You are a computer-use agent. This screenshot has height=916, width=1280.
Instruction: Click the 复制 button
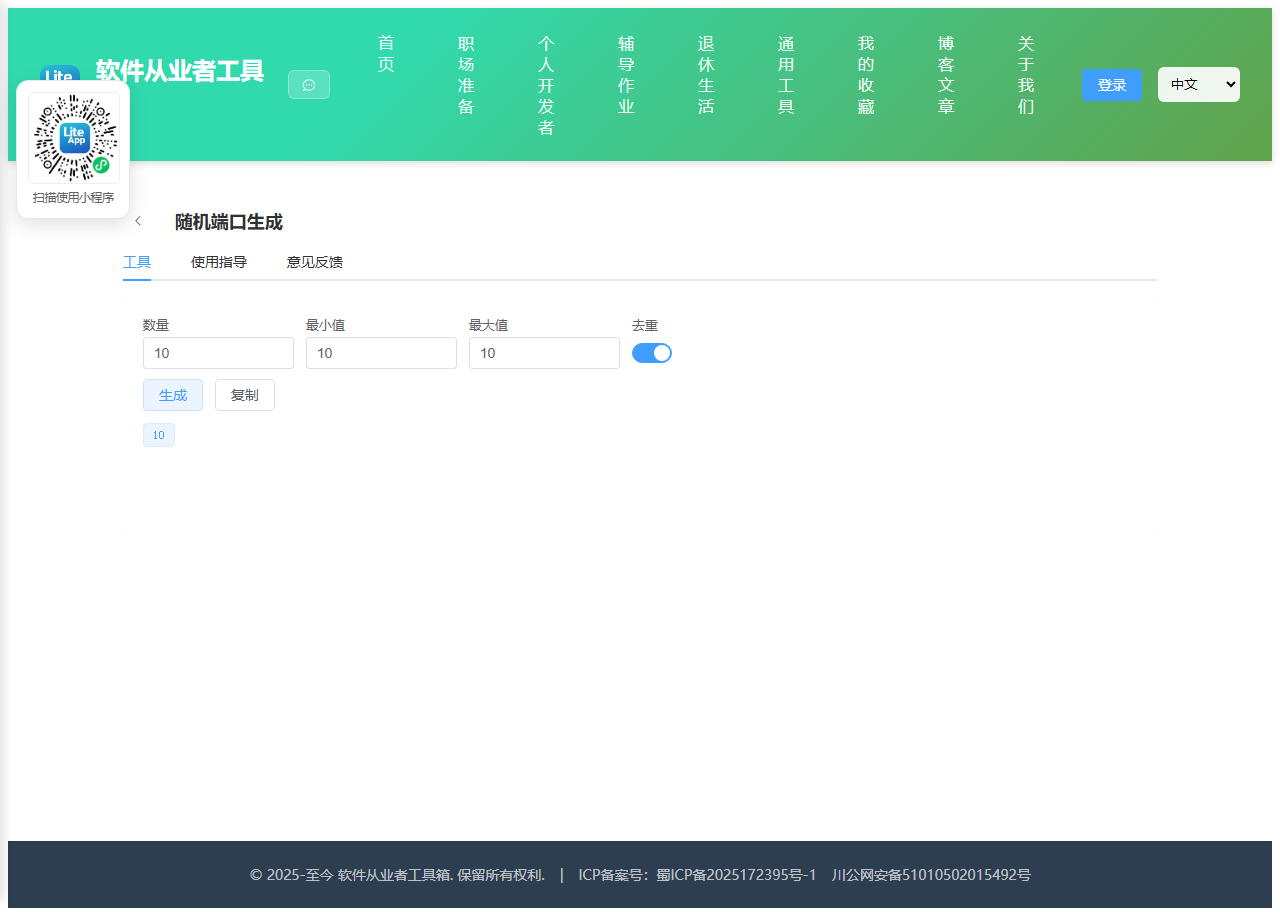(x=245, y=395)
